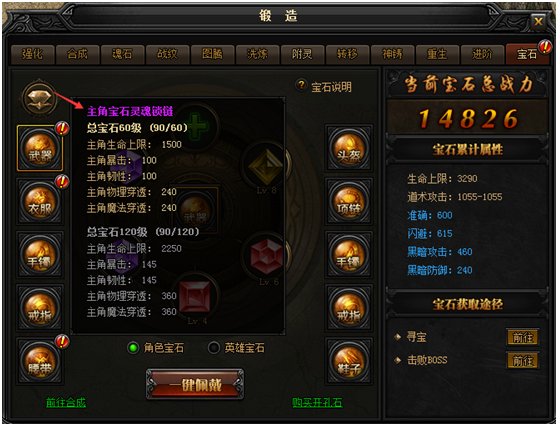Select the 头盔 helmet equipment slot
The image size is (558, 426).
click(x=349, y=148)
